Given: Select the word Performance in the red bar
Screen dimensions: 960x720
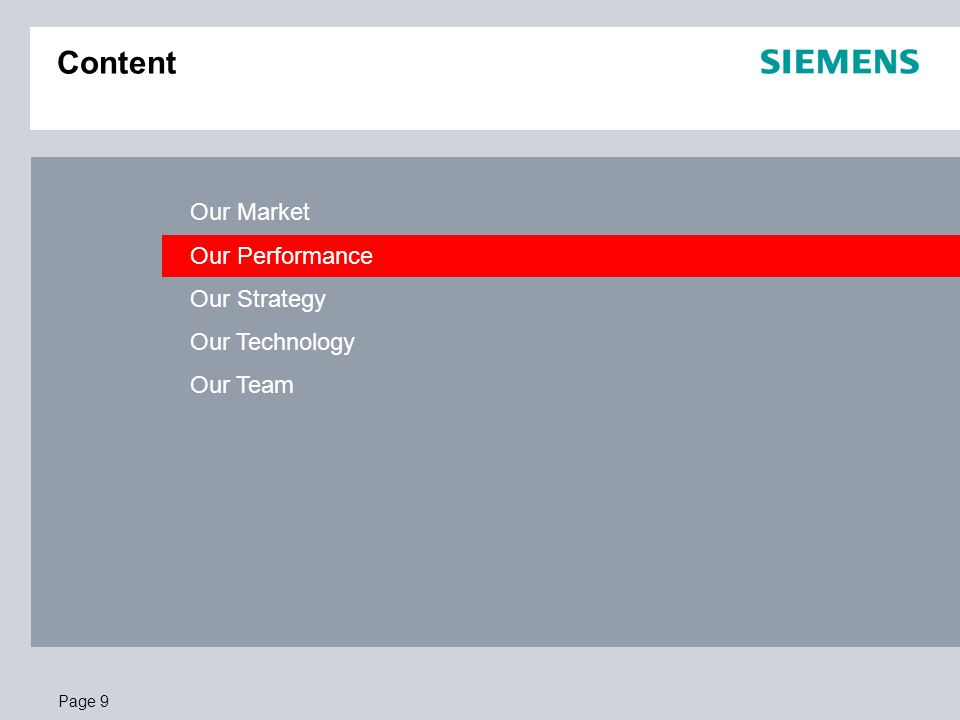Looking at the screenshot, I should [x=305, y=256].
